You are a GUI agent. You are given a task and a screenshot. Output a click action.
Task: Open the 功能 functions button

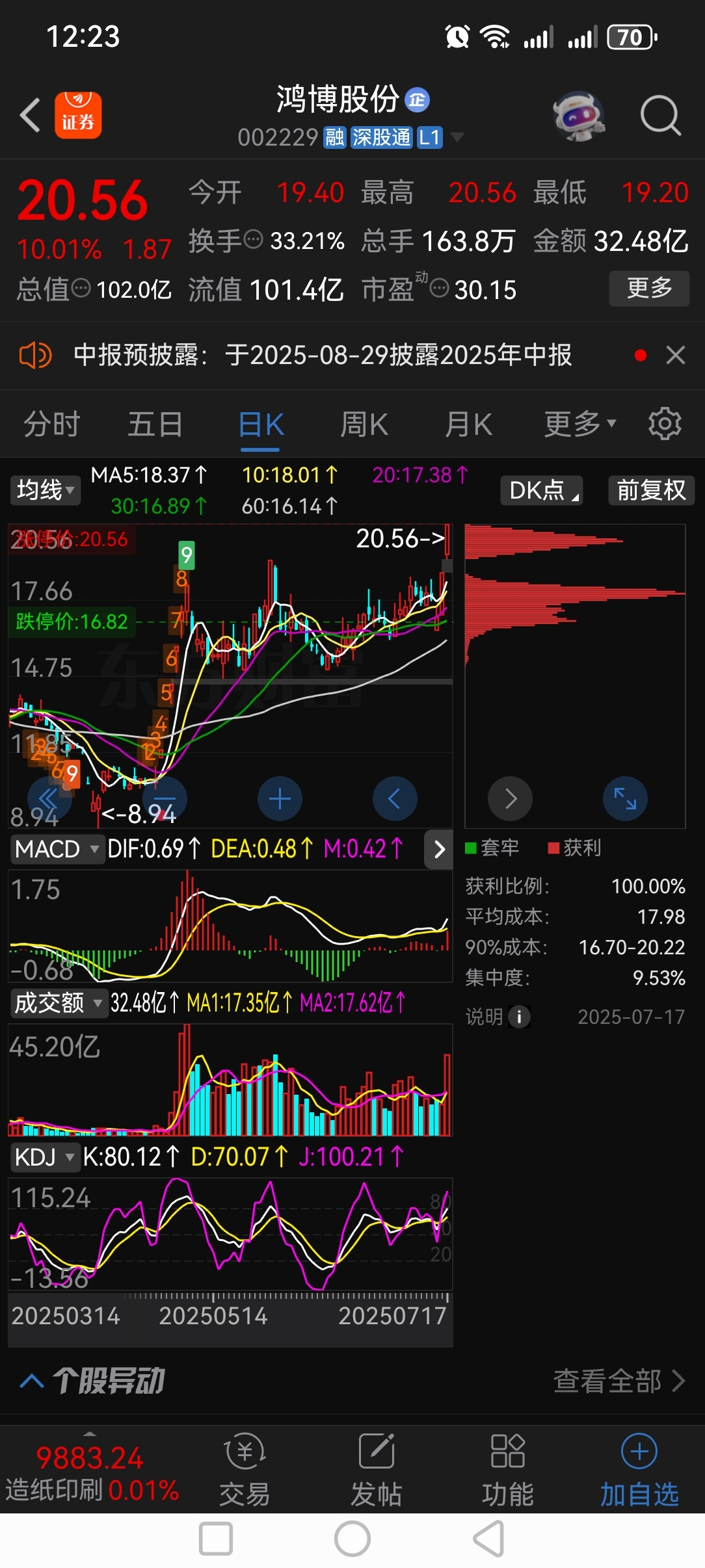click(507, 1470)
